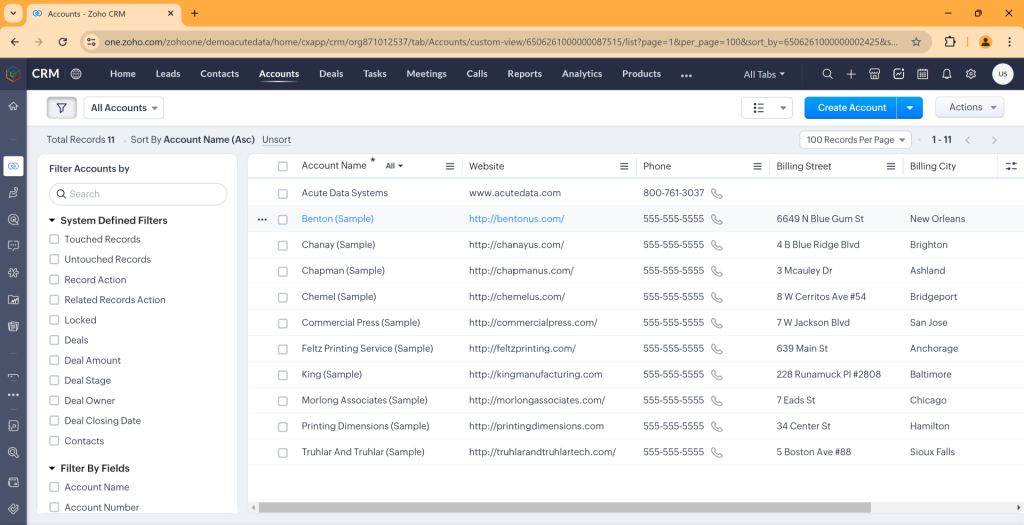
Task: Collapse System Defined Filters section
Action: [52, 221]
